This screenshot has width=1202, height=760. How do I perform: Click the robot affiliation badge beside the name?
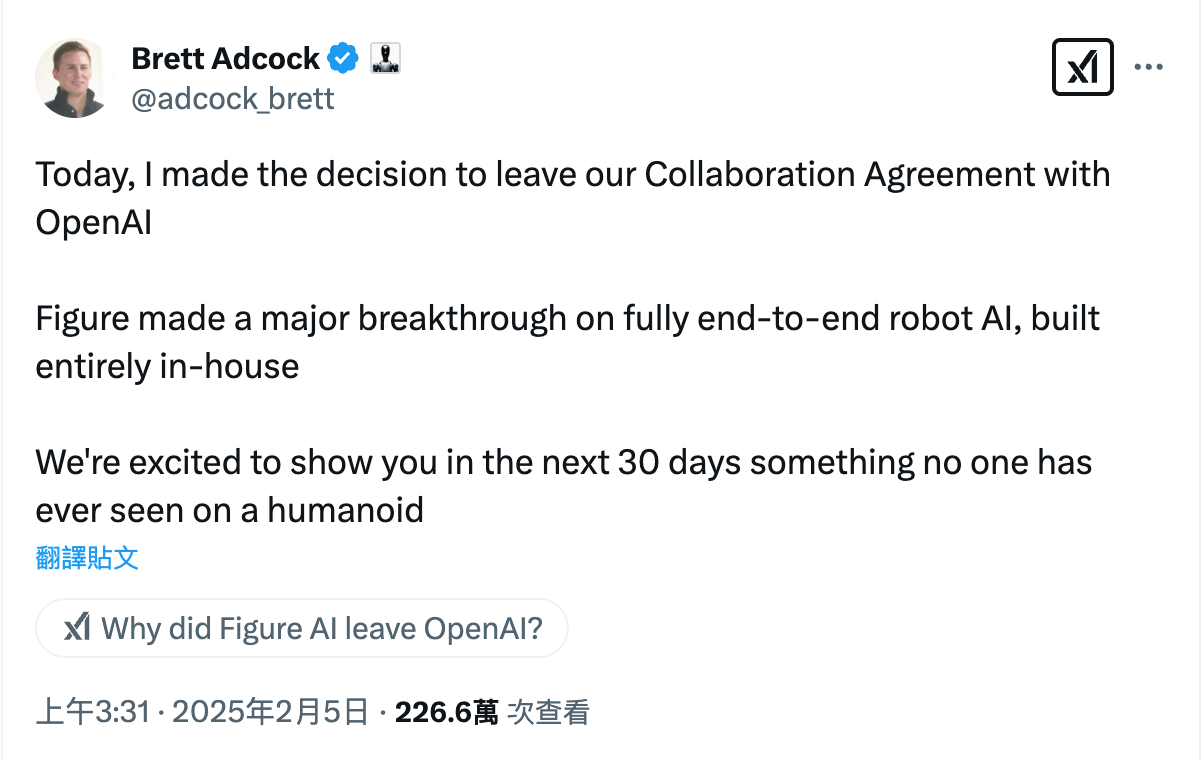pyautogui.click(x=385, y=59)
